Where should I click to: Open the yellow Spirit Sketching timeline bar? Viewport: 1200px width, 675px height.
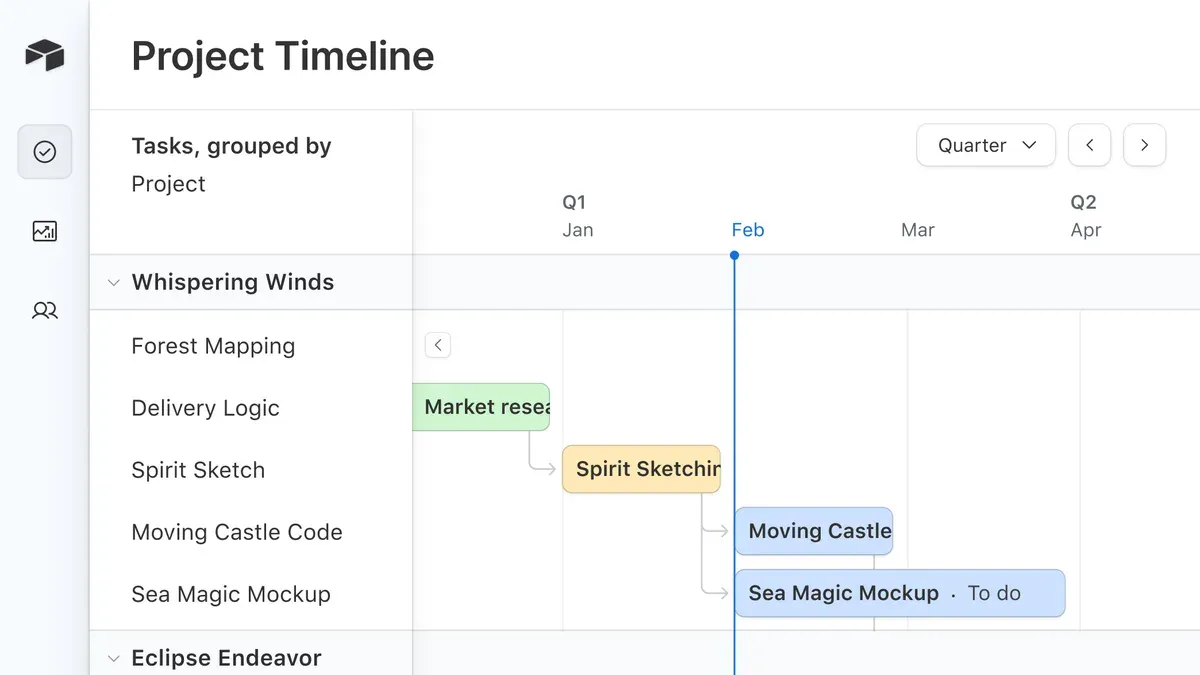(x=641, y=469)
